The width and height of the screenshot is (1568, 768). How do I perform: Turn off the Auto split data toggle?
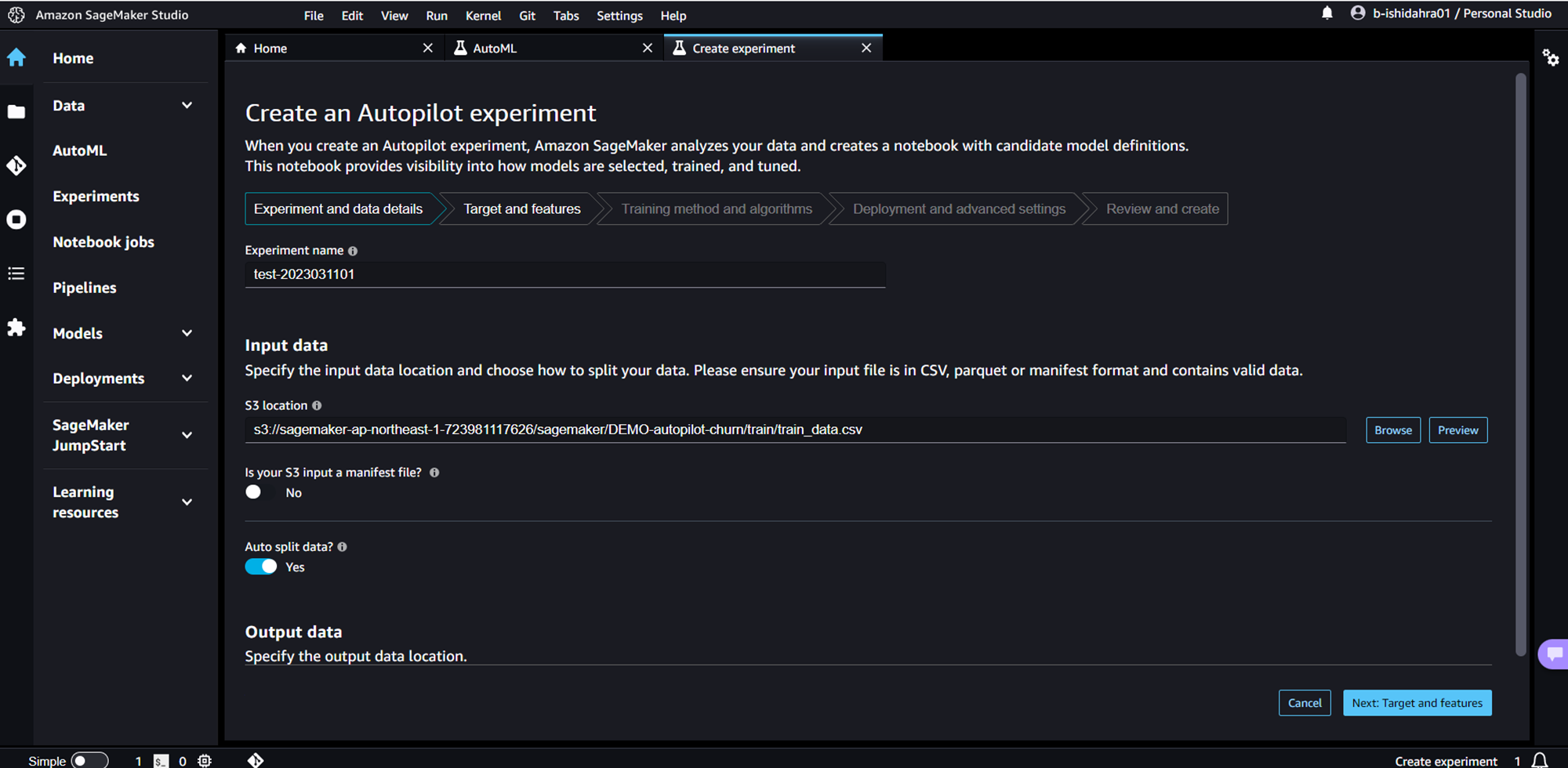260,567
